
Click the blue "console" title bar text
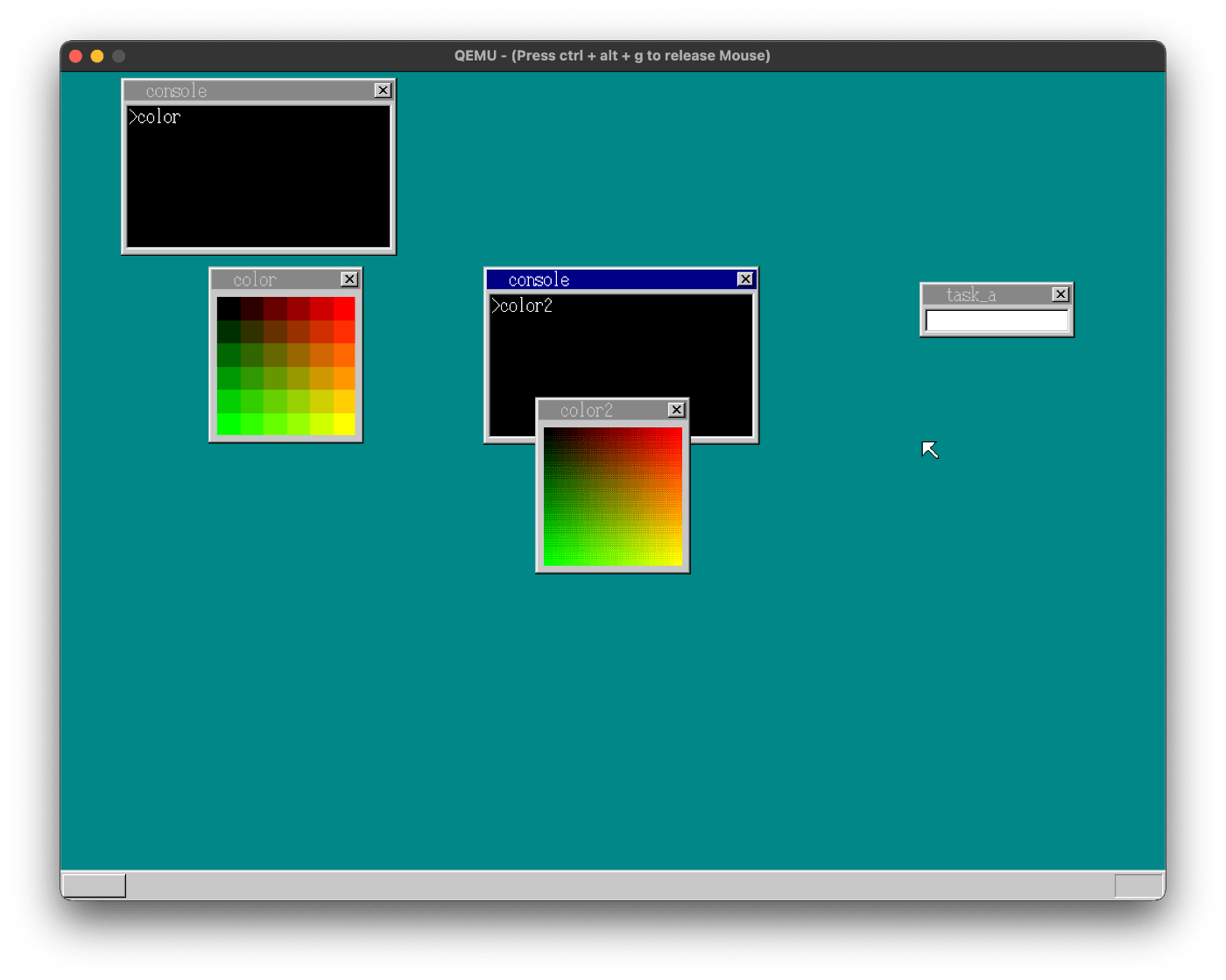tap(539, 280)
